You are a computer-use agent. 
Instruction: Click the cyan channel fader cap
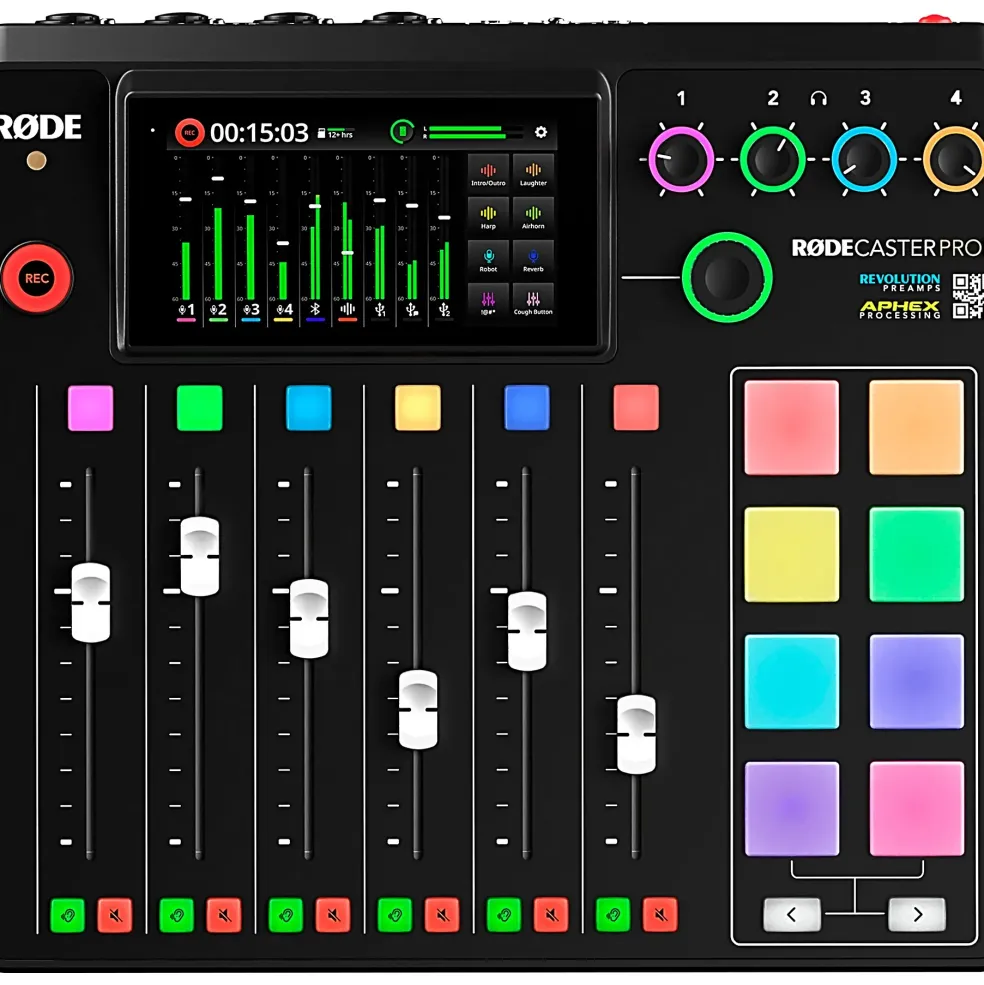309,619
